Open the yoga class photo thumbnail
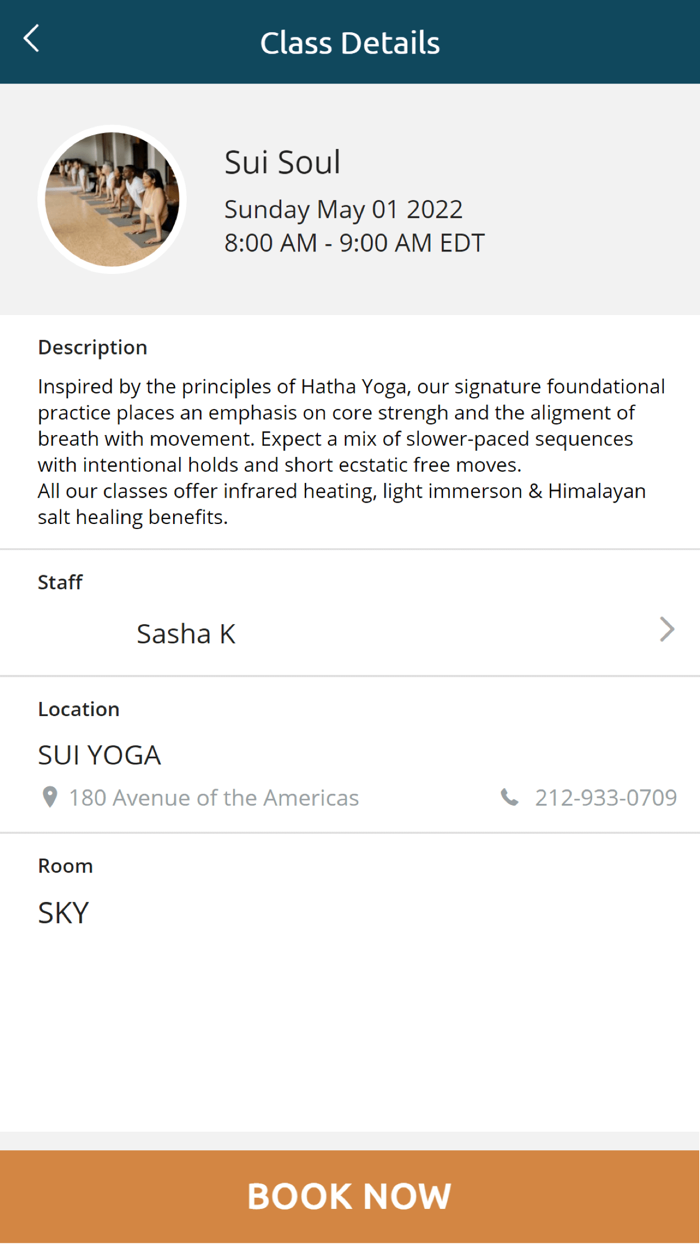Viewport: 700px width, 1244px height. click(x=112, y=200)
